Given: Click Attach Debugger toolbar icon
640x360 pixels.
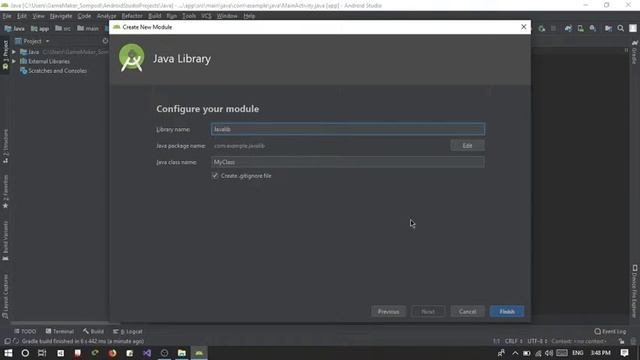Looking at the screenshot, I should coord(542,29).
